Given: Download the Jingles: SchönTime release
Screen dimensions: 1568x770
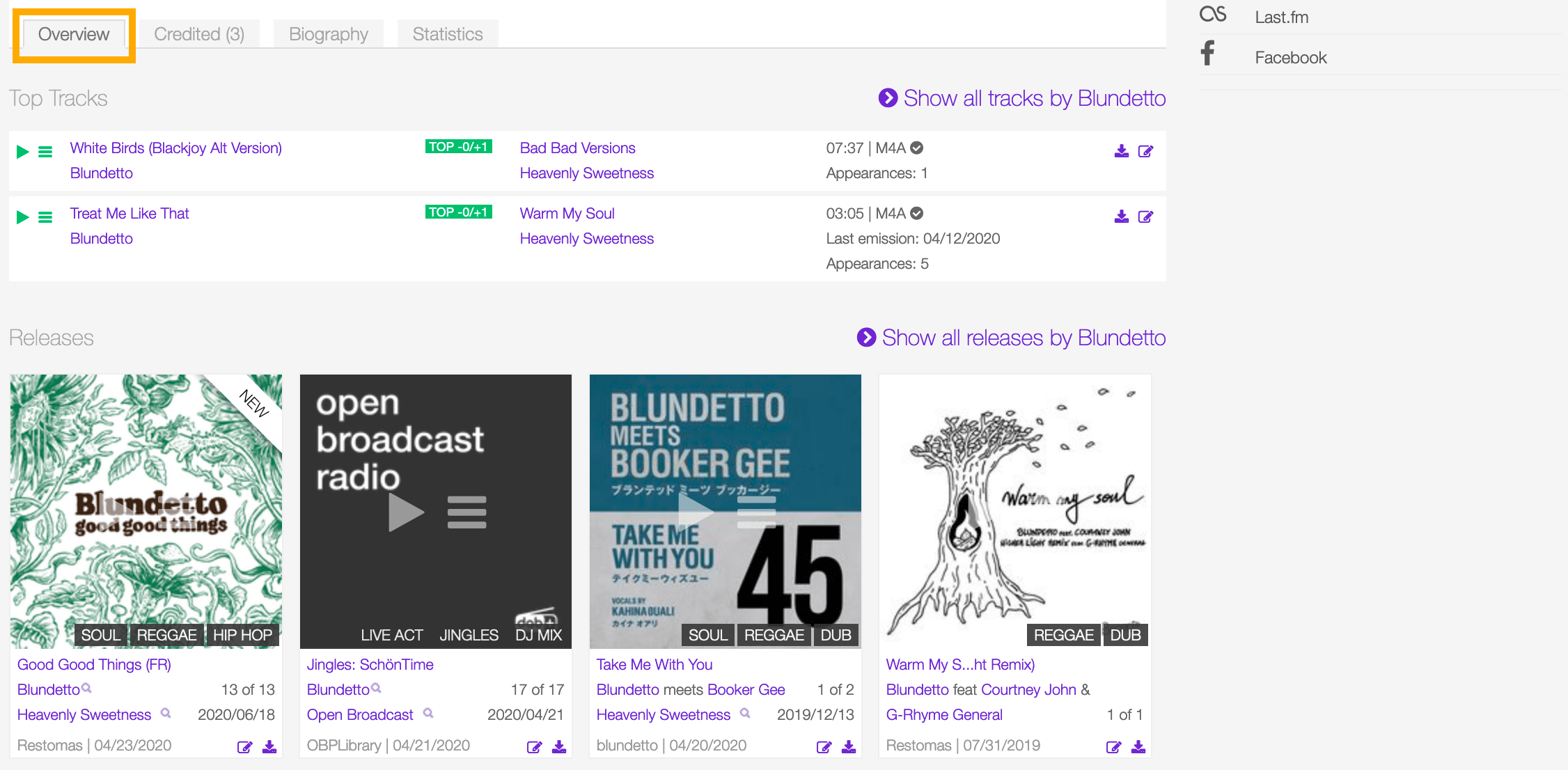Looking at the screenshot, I should 559,747.
